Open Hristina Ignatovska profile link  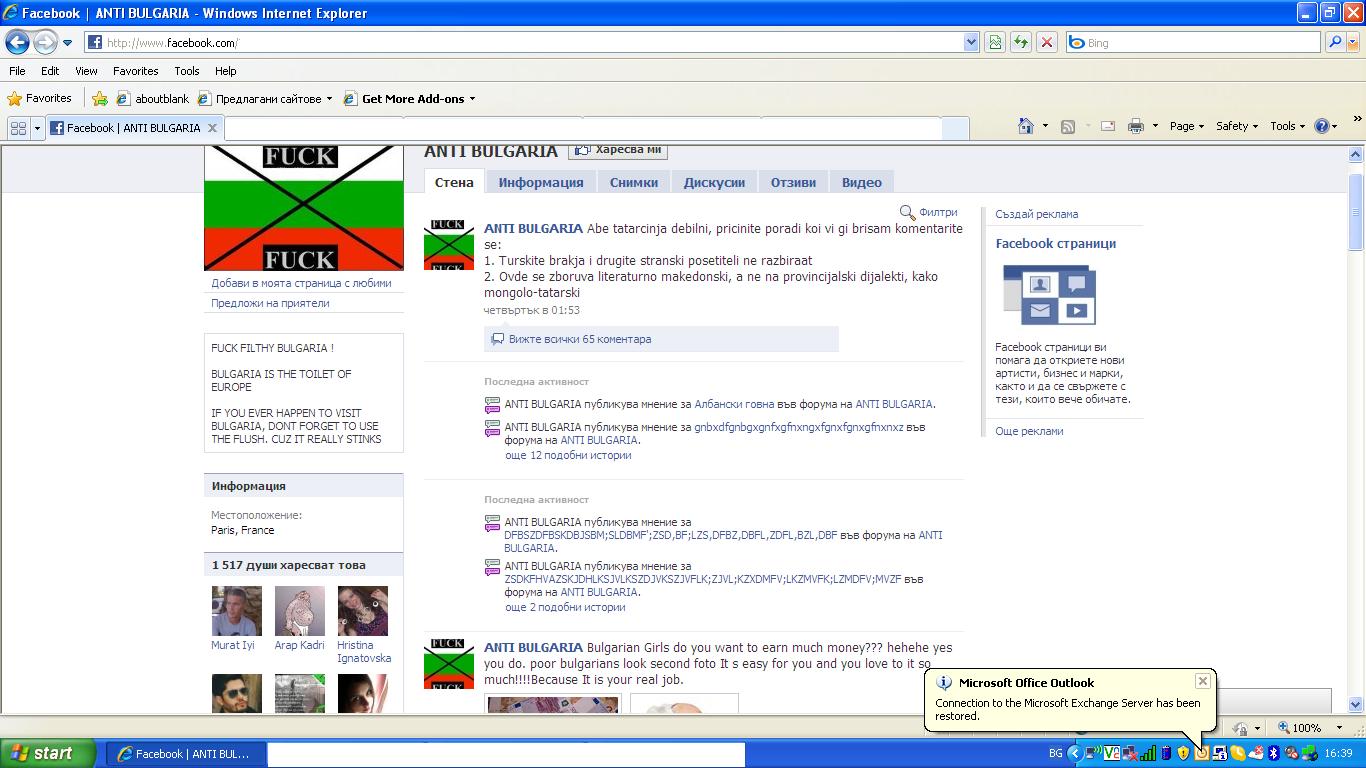tap(364, 652)
